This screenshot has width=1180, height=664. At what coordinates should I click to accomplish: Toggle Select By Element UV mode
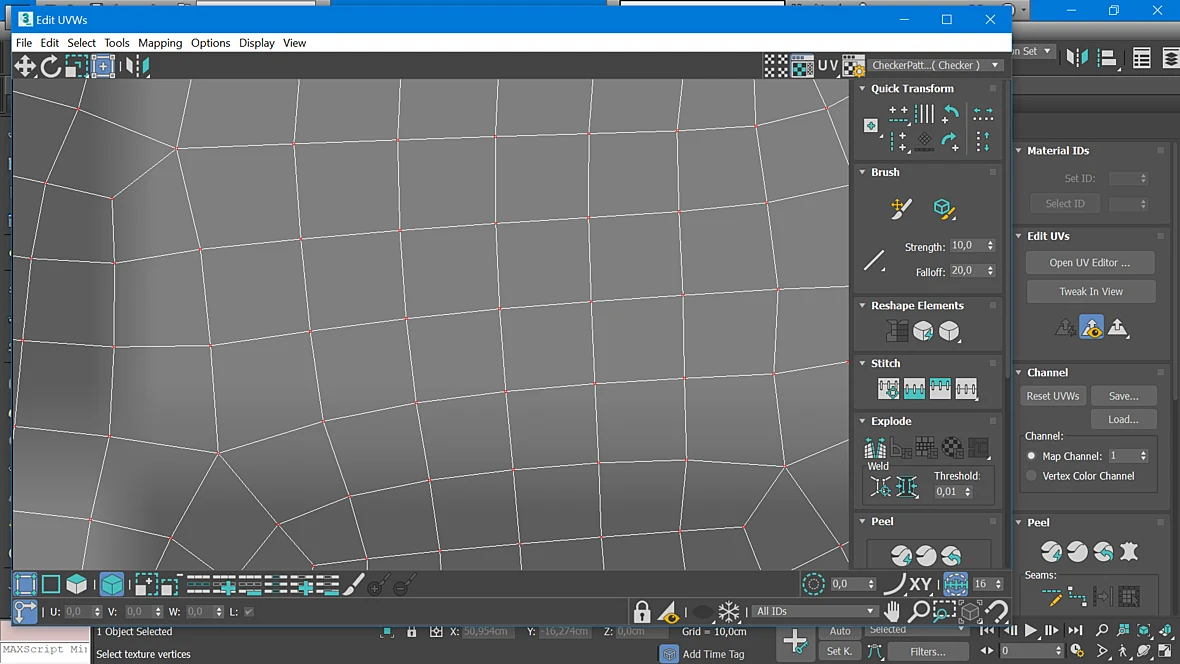112,584
